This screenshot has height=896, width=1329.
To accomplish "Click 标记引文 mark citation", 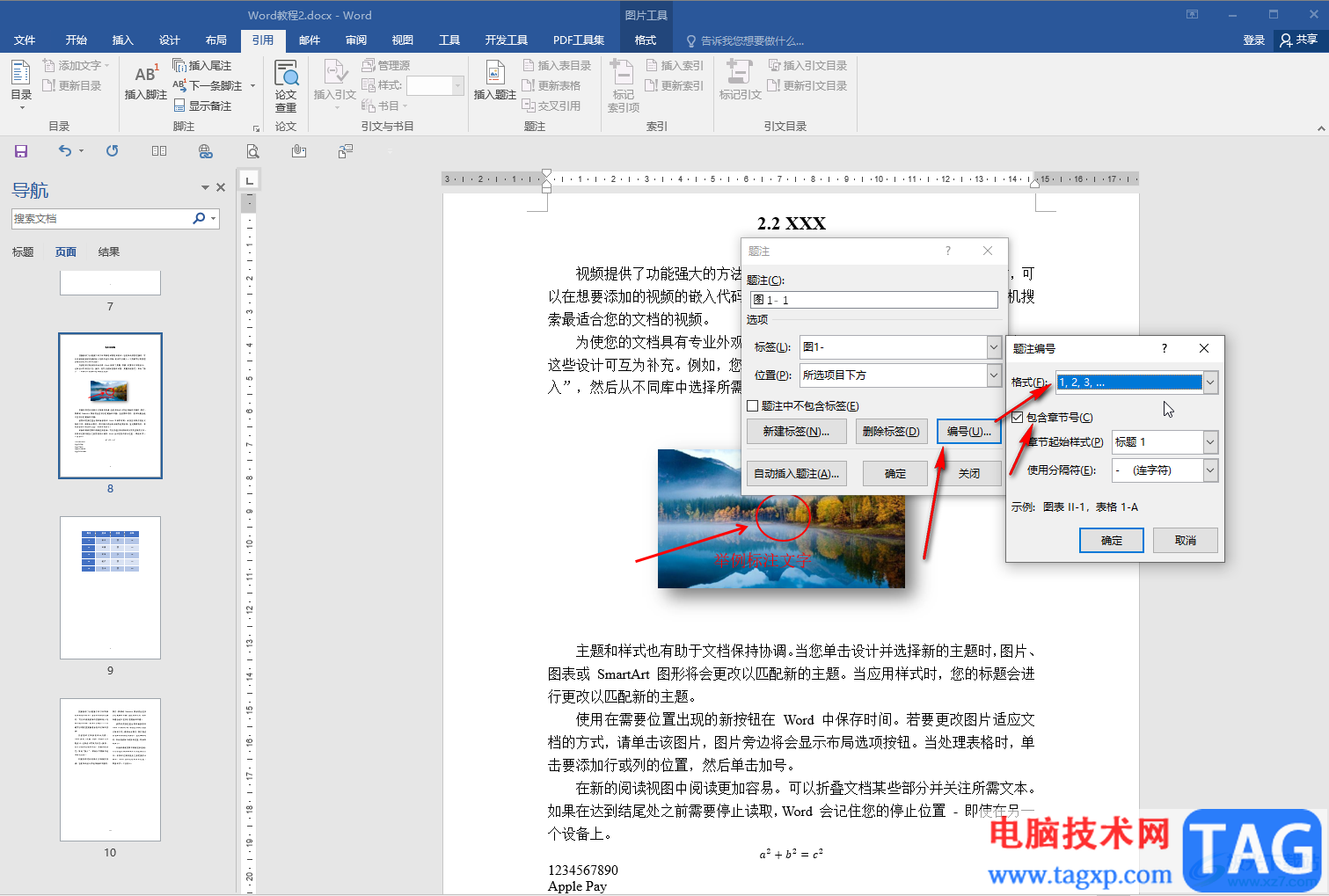I will (x=740, y=81).
